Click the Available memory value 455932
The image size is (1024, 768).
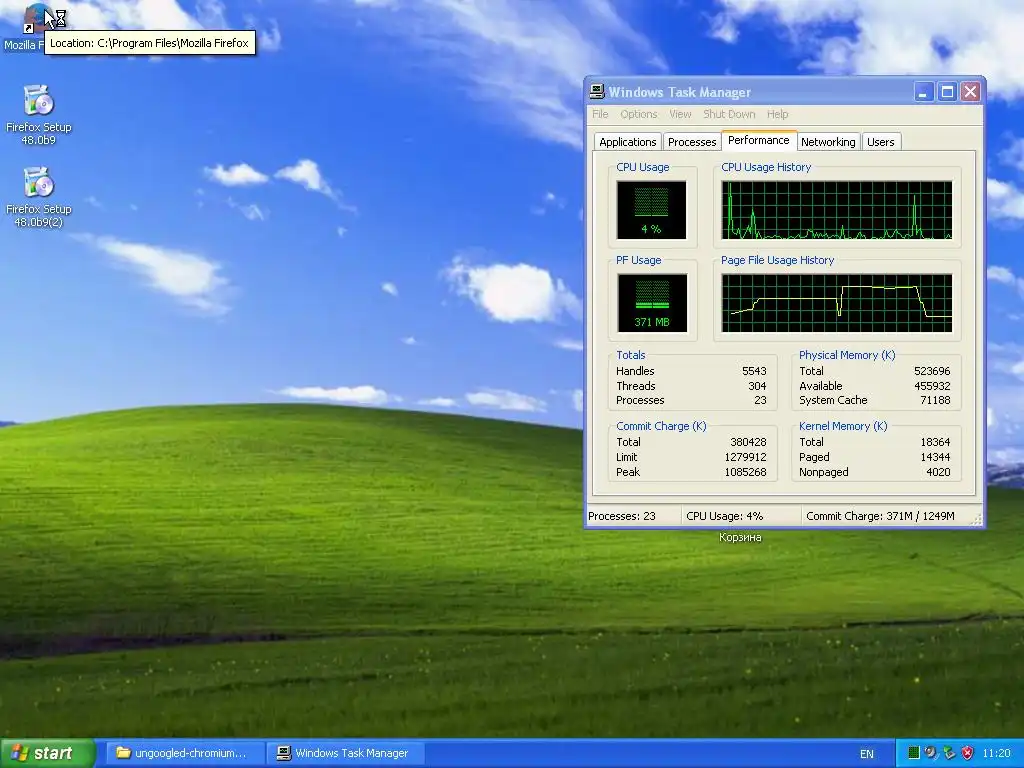(932, 386)
